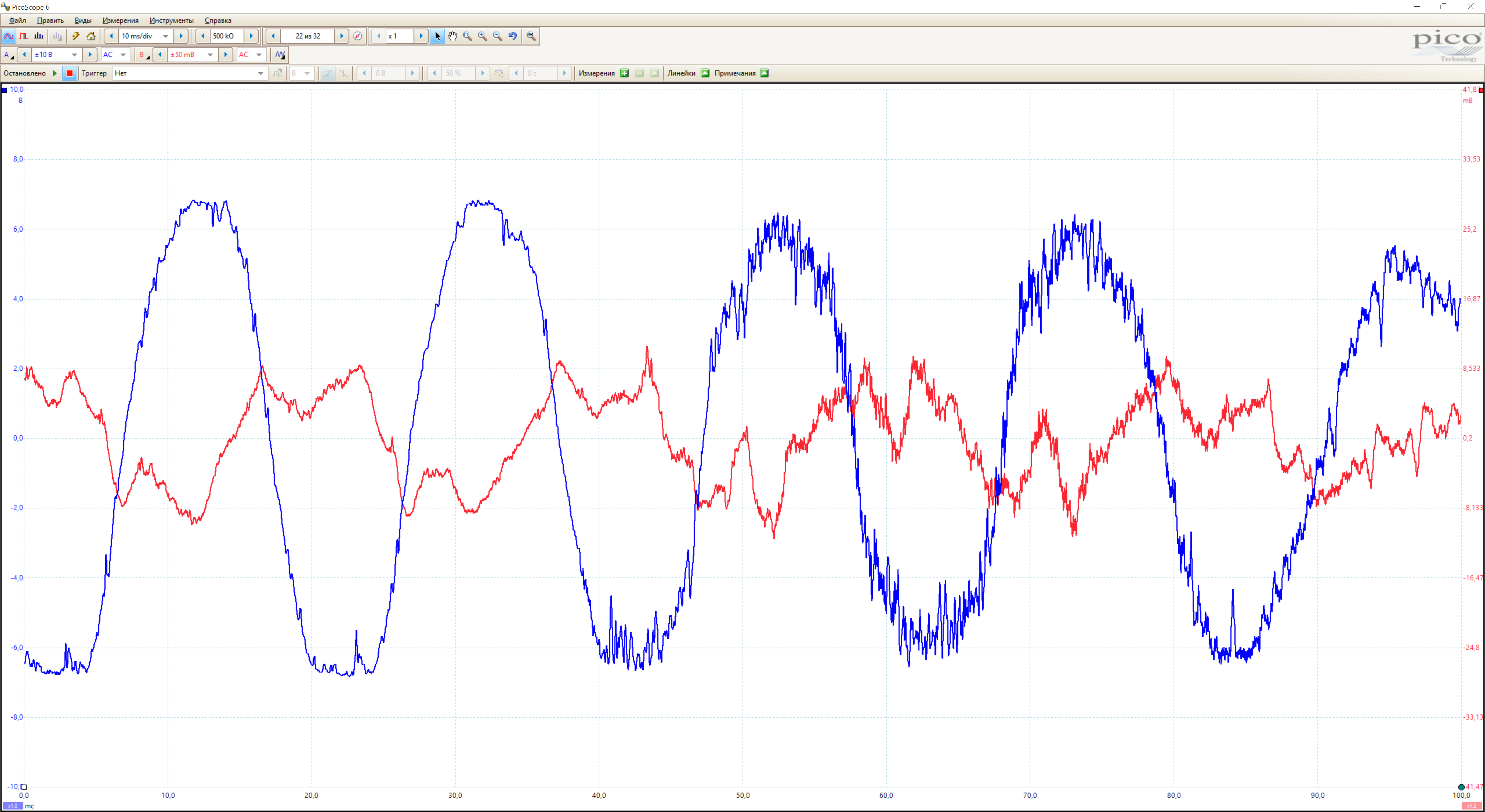The height and width of the screenshot is (812, 1485).
Task: Restore down the PicoScope window
Action: 1444,7
